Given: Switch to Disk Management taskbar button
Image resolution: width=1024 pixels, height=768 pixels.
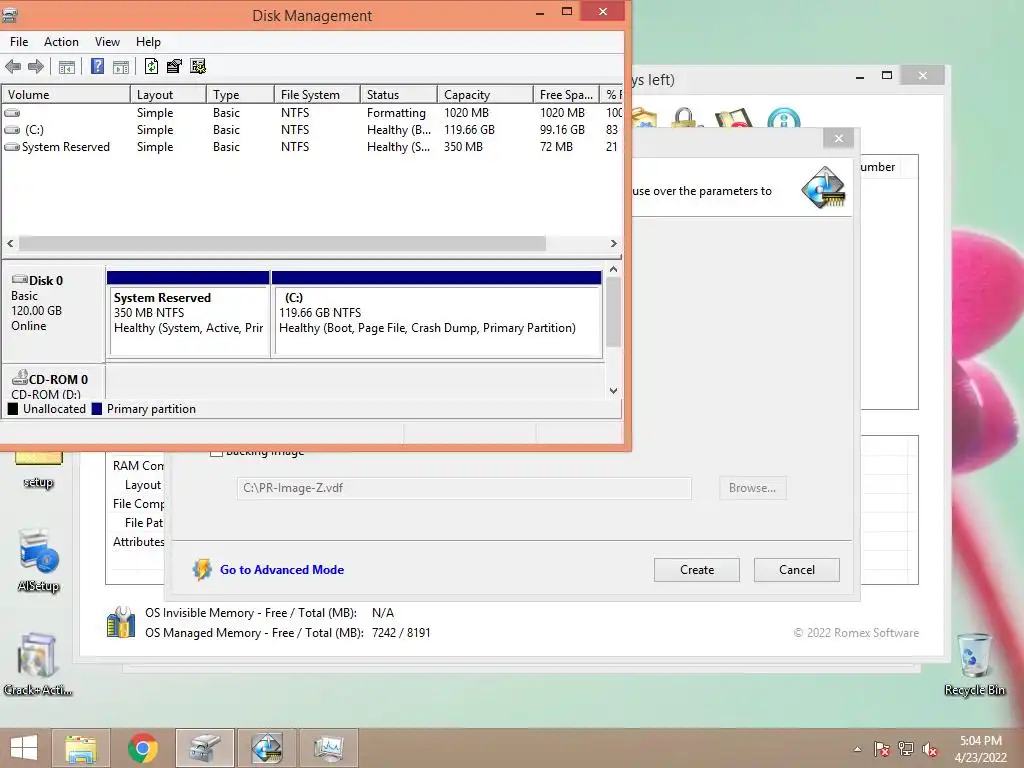Looking at the screenshot, I should [205, 748].
